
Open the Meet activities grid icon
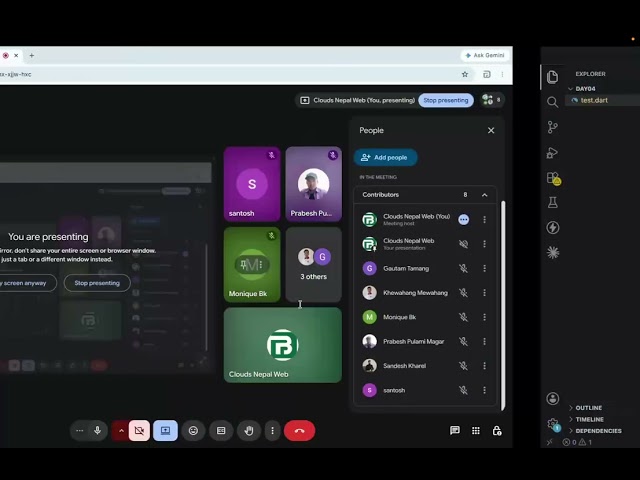(x=476, y=431)
